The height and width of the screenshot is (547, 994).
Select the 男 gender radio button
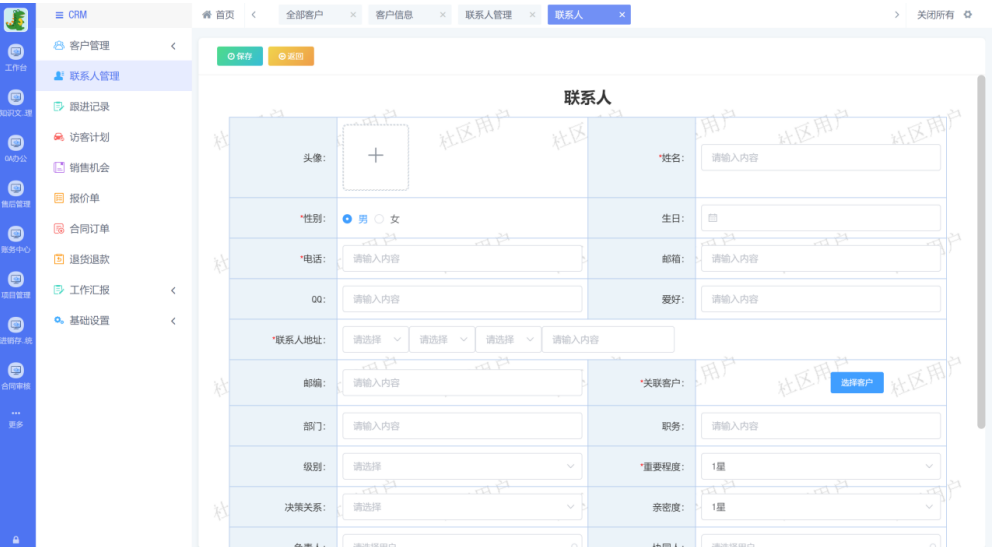(348, 219)
